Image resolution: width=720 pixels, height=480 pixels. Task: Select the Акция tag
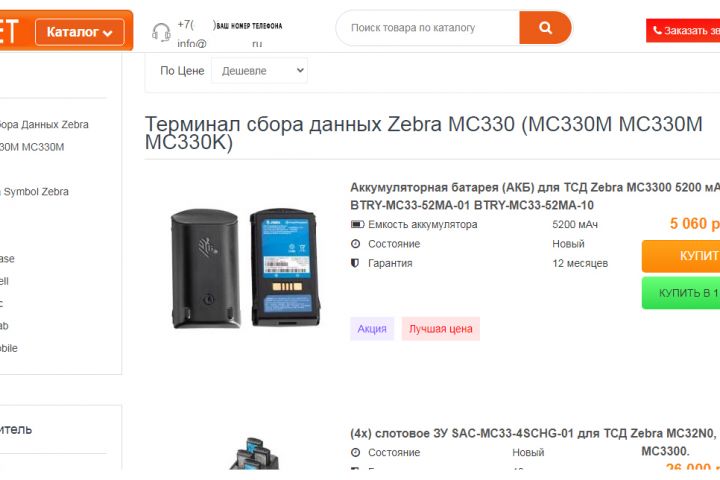(x=372, y=329)
